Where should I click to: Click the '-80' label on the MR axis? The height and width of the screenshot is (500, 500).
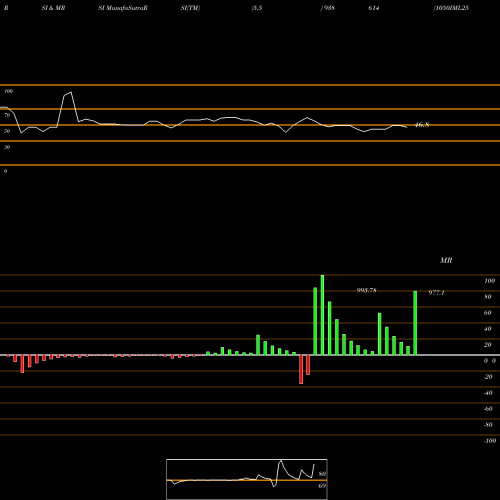click(488, 425)
